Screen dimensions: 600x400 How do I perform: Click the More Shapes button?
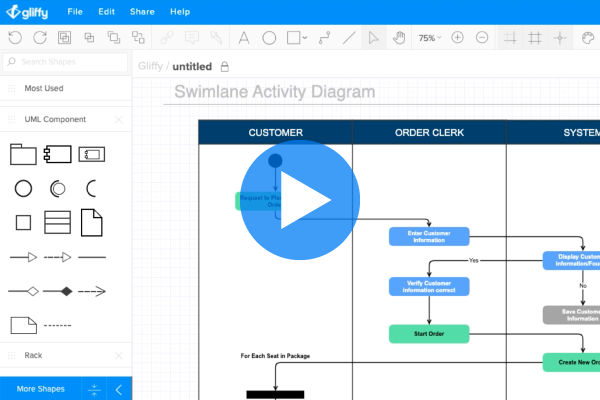(x=41, y=389)
